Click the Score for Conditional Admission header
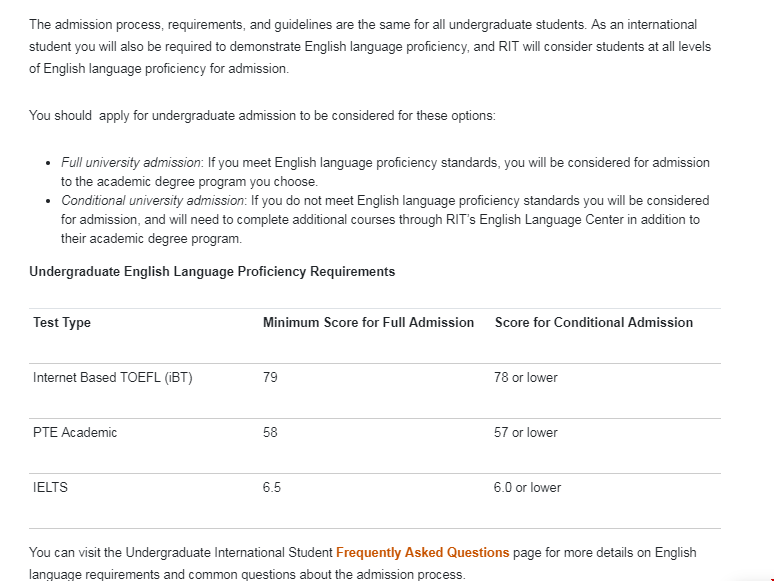This screenshot has height=581, width=774. tap(593, 322)
